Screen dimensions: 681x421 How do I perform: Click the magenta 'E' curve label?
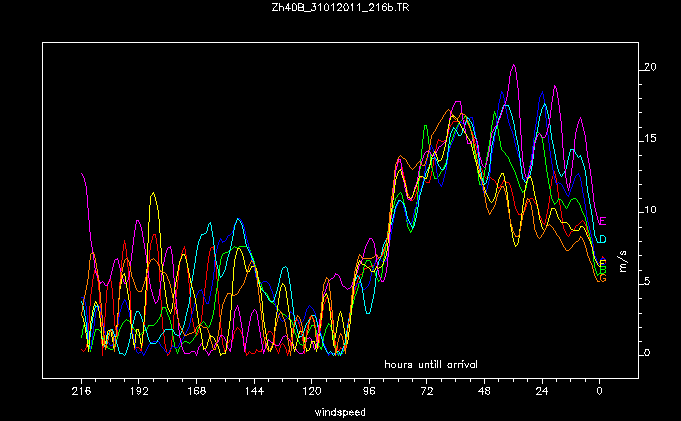point(602,221)
